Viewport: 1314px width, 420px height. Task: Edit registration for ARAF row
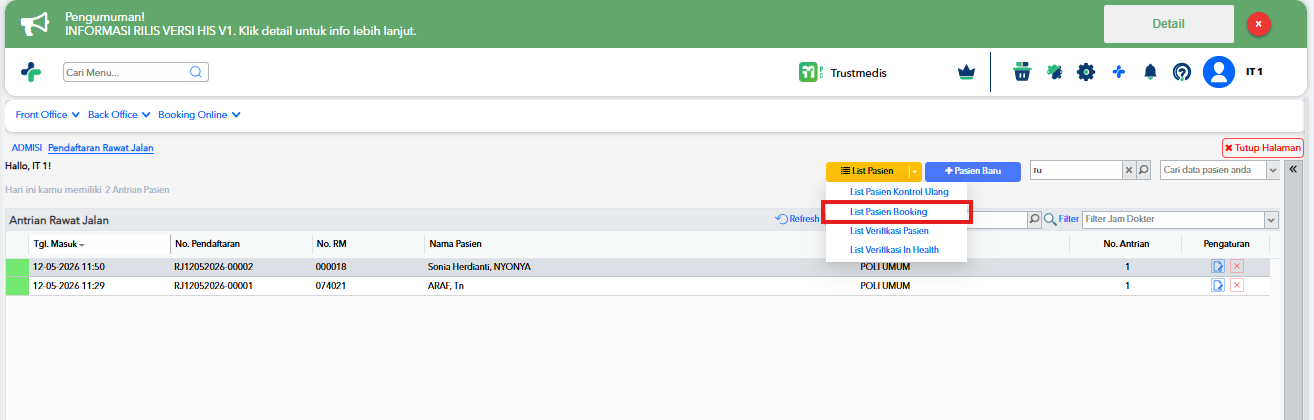pos(1218,286)
